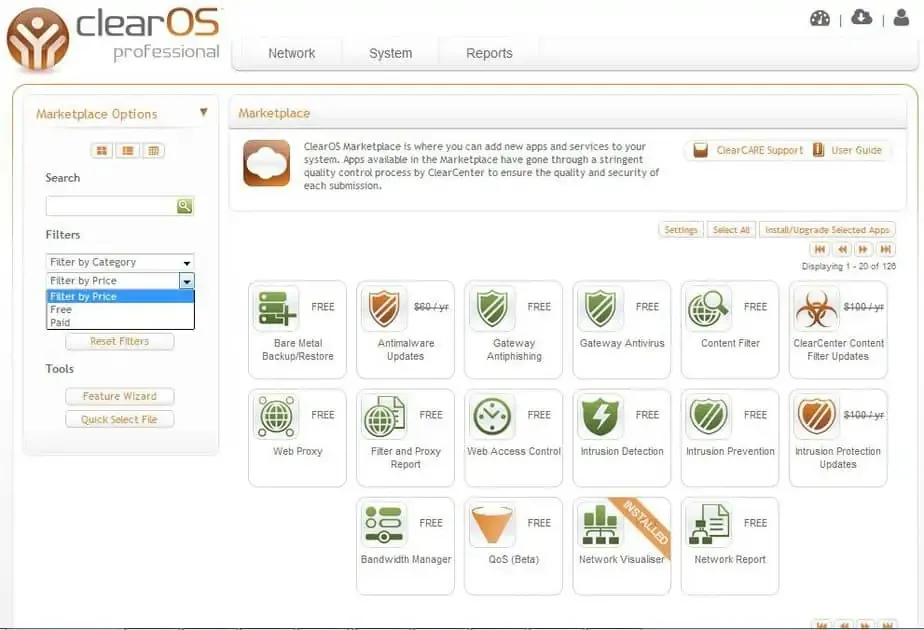Open the Reports menu tab

[x=489, y=54]
